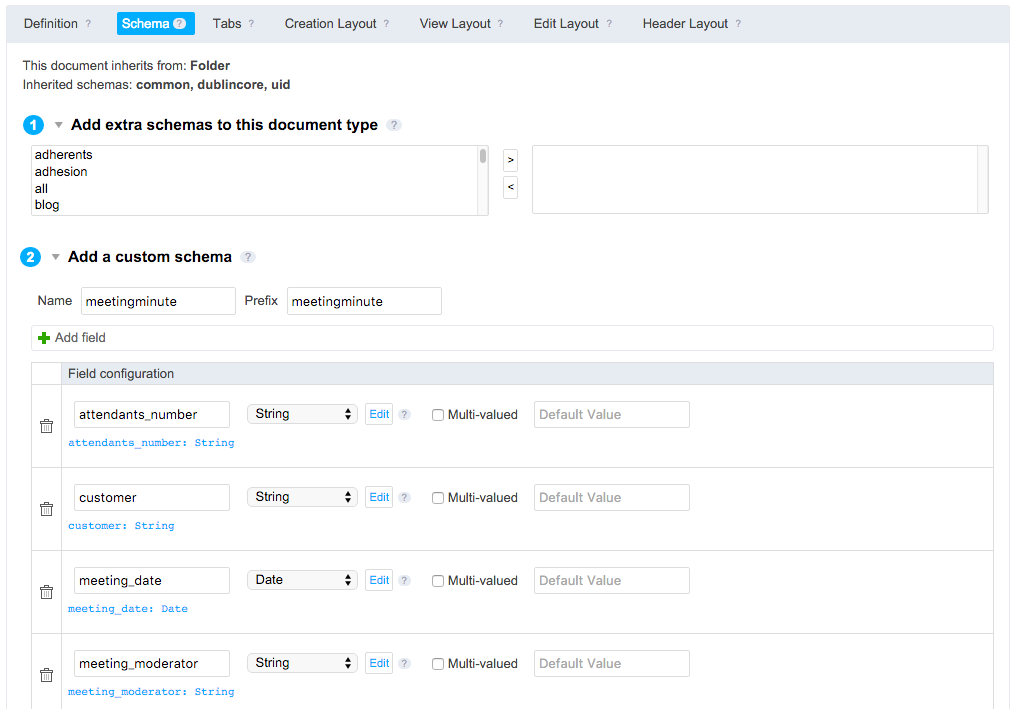Collapse the Add extra schemas section
The height and width of the screenshot is (709, 1018).
point(59,126)
